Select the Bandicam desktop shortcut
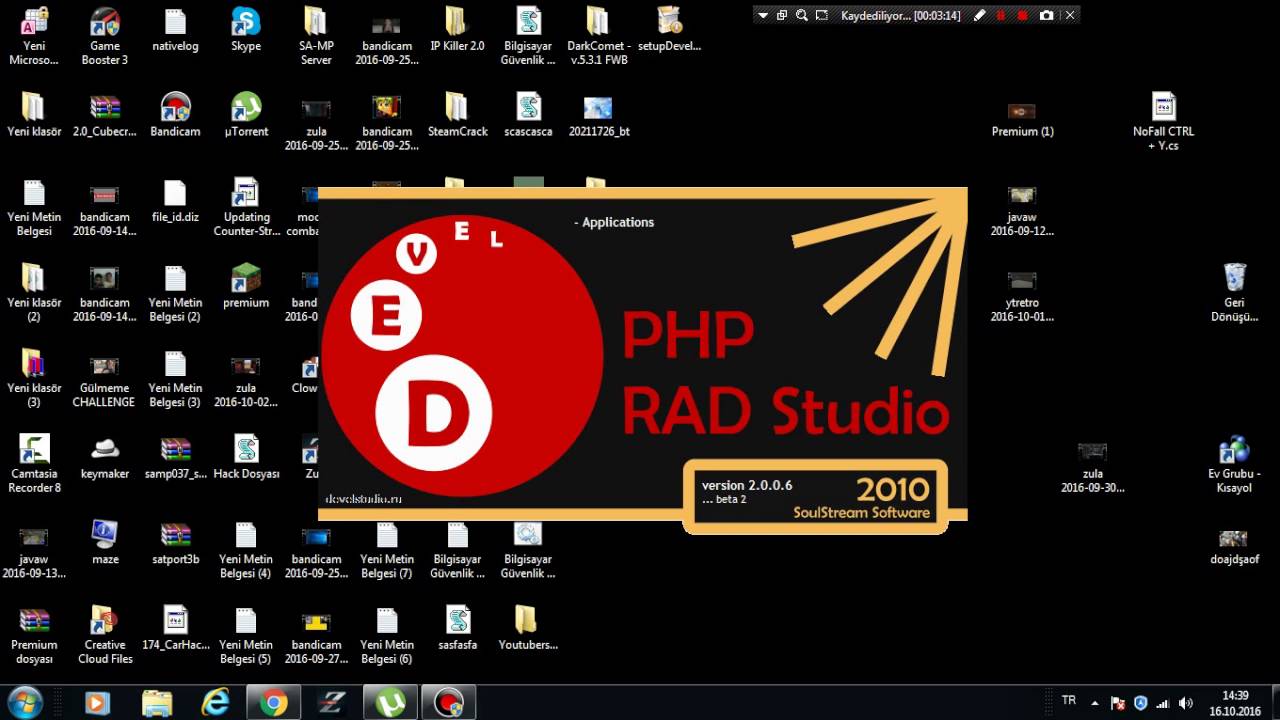The width and height of the screenshot is (1280, 720). coord(175,116)
